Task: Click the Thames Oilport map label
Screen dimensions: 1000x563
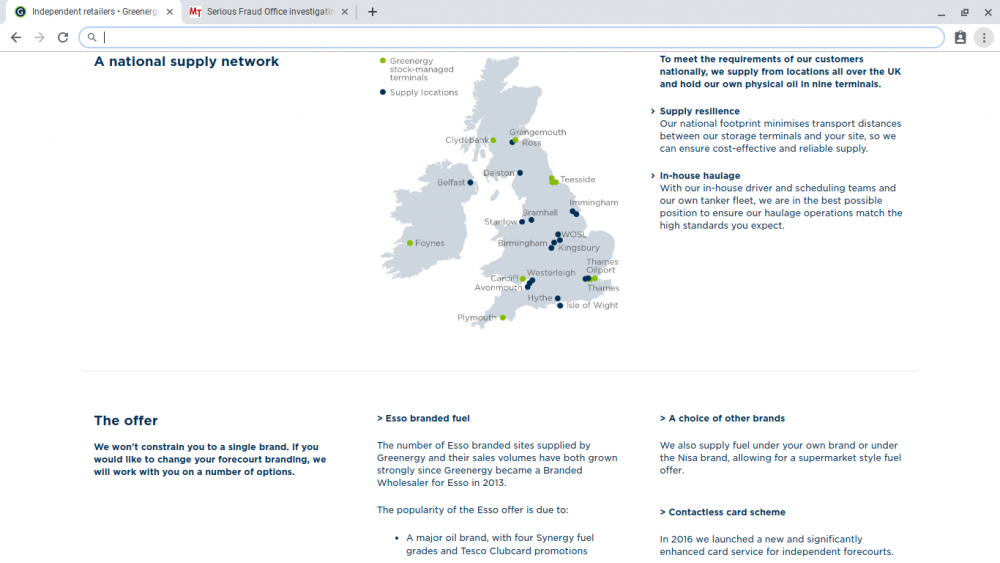Action: click(x=602, y=266)
